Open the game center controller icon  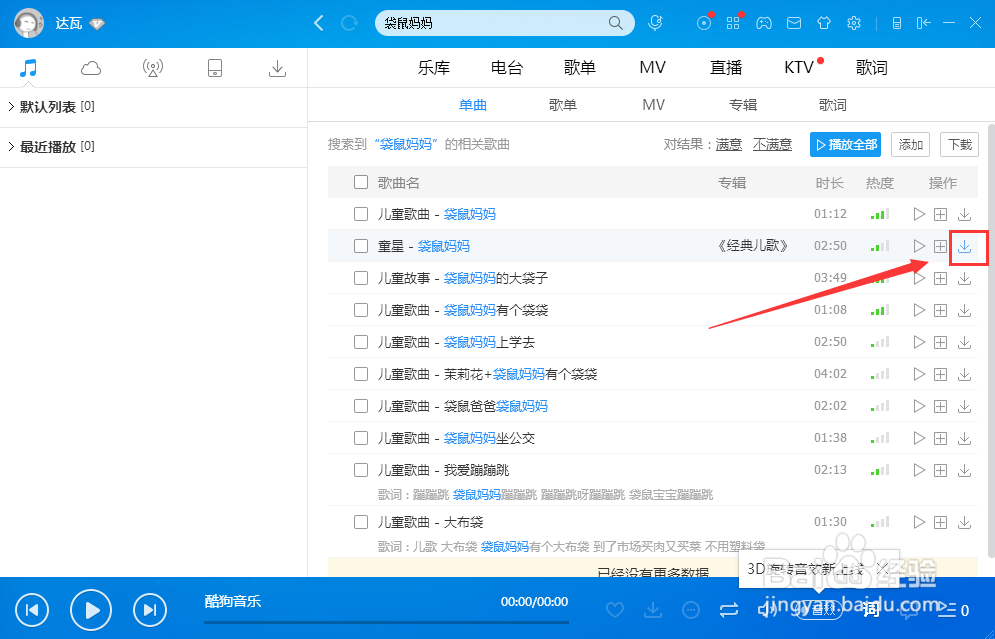(764, 23)
